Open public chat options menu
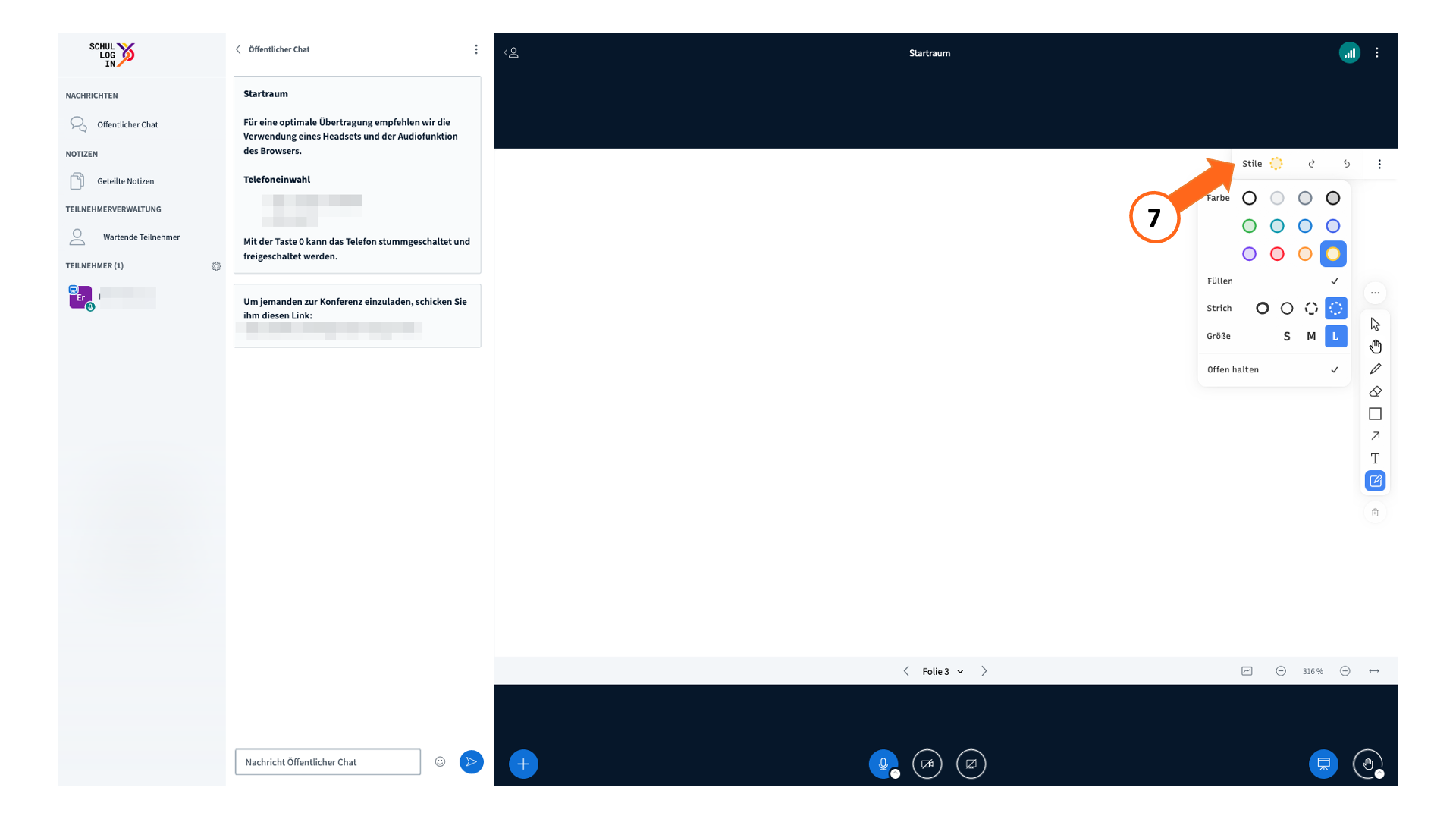The width and height of the screenshot is (1456, 819). click(x=476, y=49)
